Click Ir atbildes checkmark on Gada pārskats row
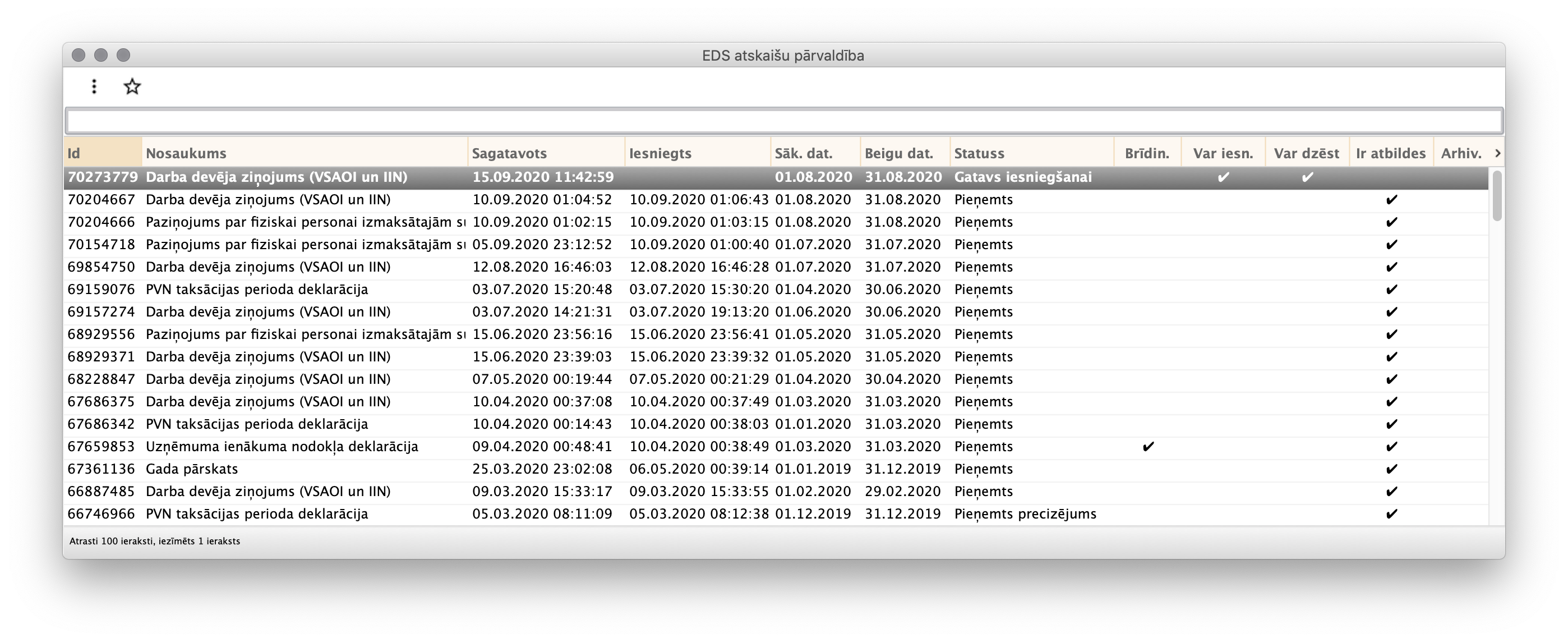Screen dimensions: 1568x642 click(1391, 469)
